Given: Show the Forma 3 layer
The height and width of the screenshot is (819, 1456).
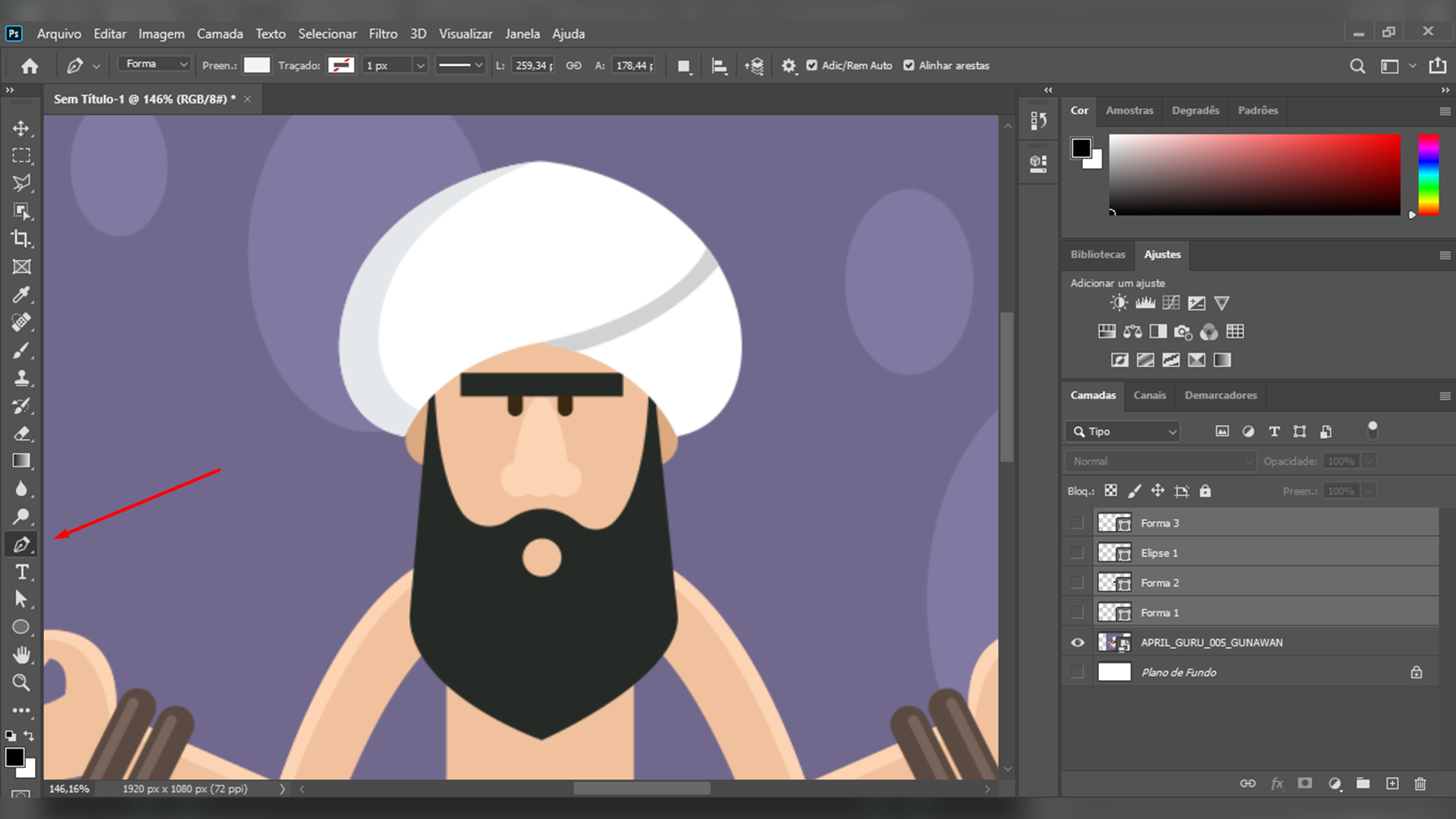Looking at the screenshot, I should tap(1077, 523).
